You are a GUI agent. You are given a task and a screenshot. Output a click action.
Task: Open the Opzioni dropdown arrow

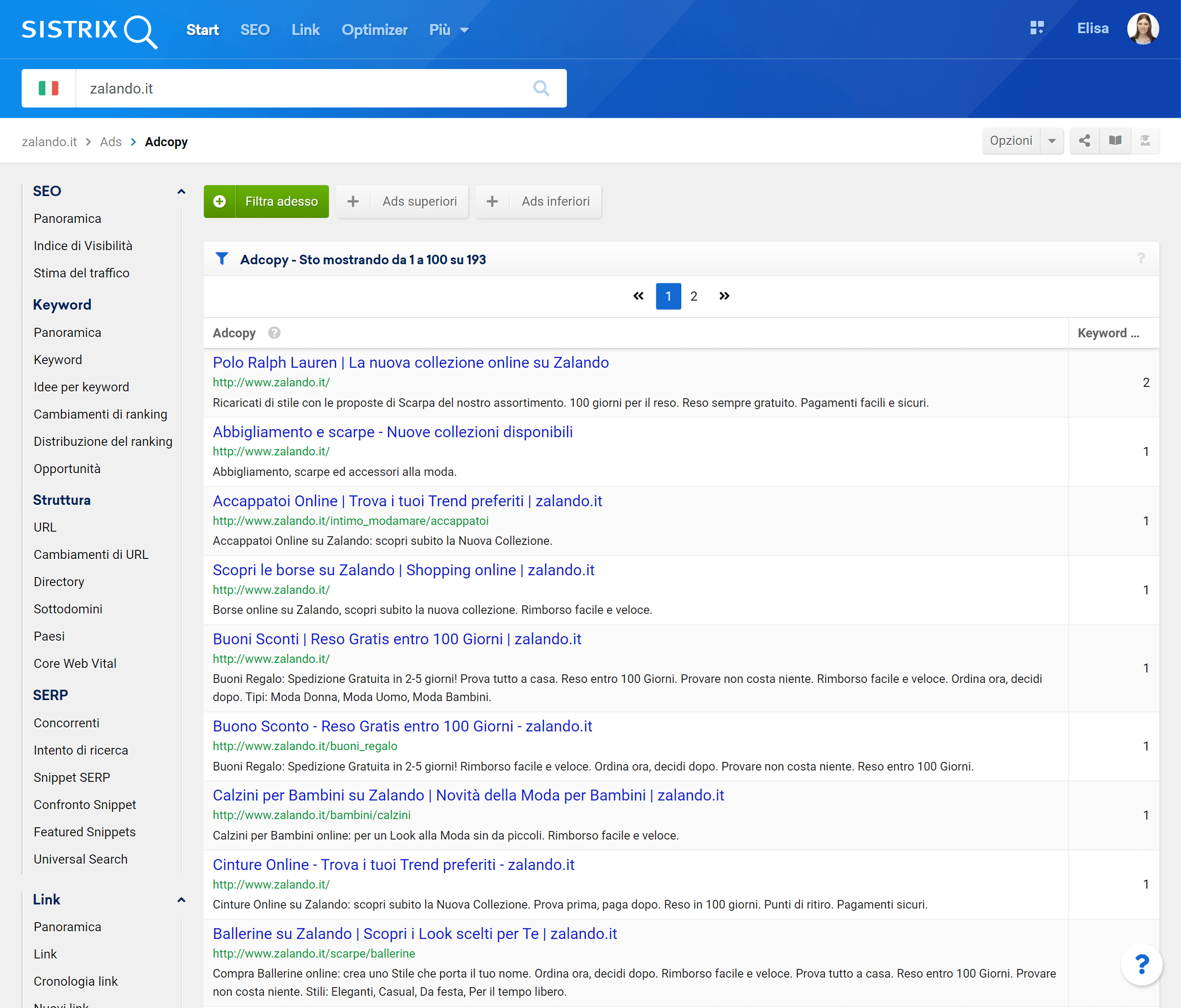click(x=1052, y=141)
